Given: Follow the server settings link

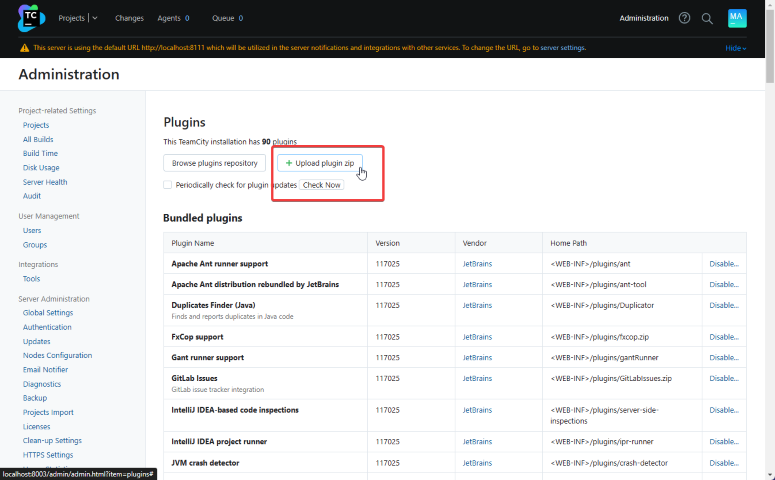Looking at the screenshot, I should tap(563, 48).
